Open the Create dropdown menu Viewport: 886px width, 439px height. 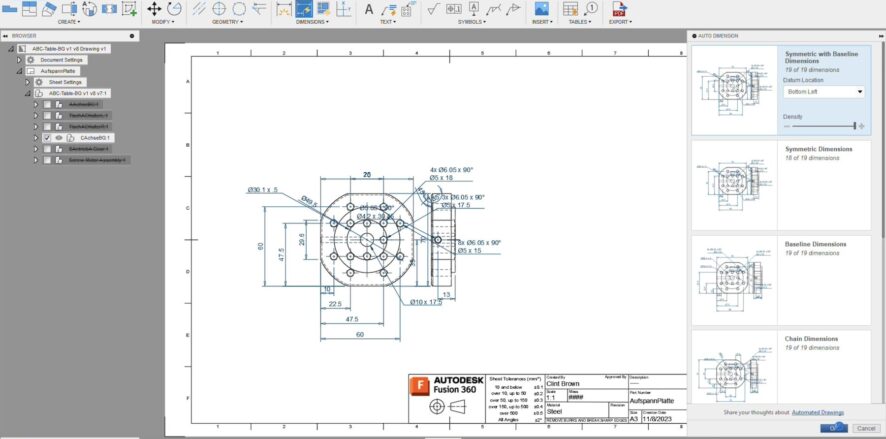coord(68,20)
